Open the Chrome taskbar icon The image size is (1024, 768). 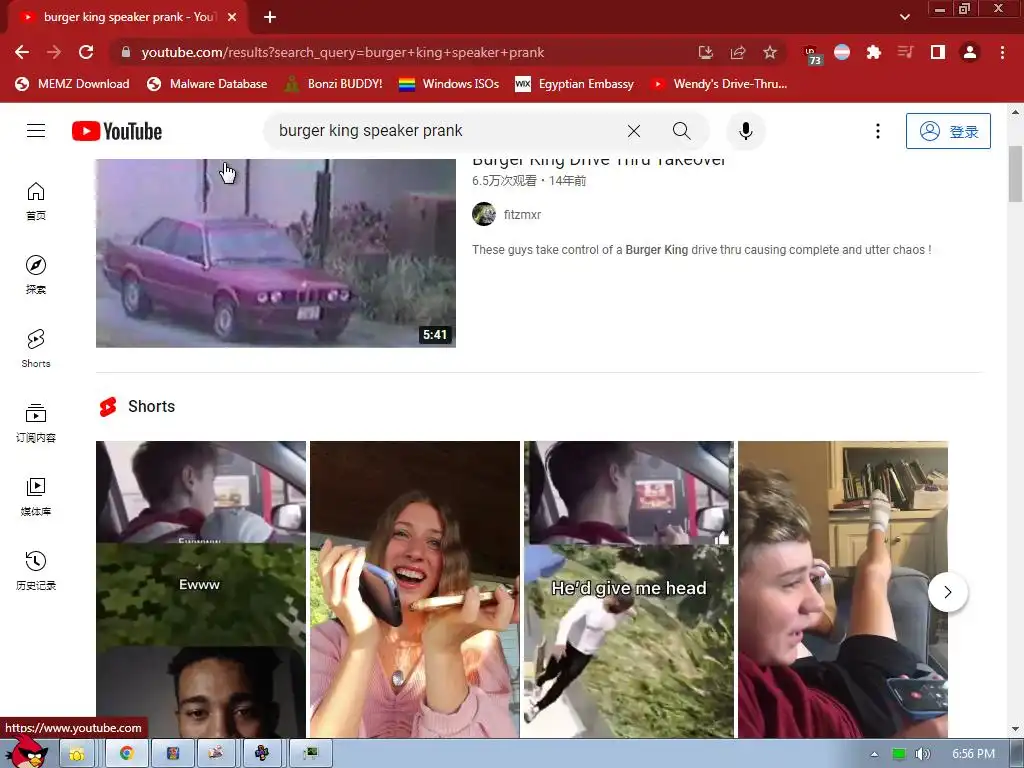point(127,753)
